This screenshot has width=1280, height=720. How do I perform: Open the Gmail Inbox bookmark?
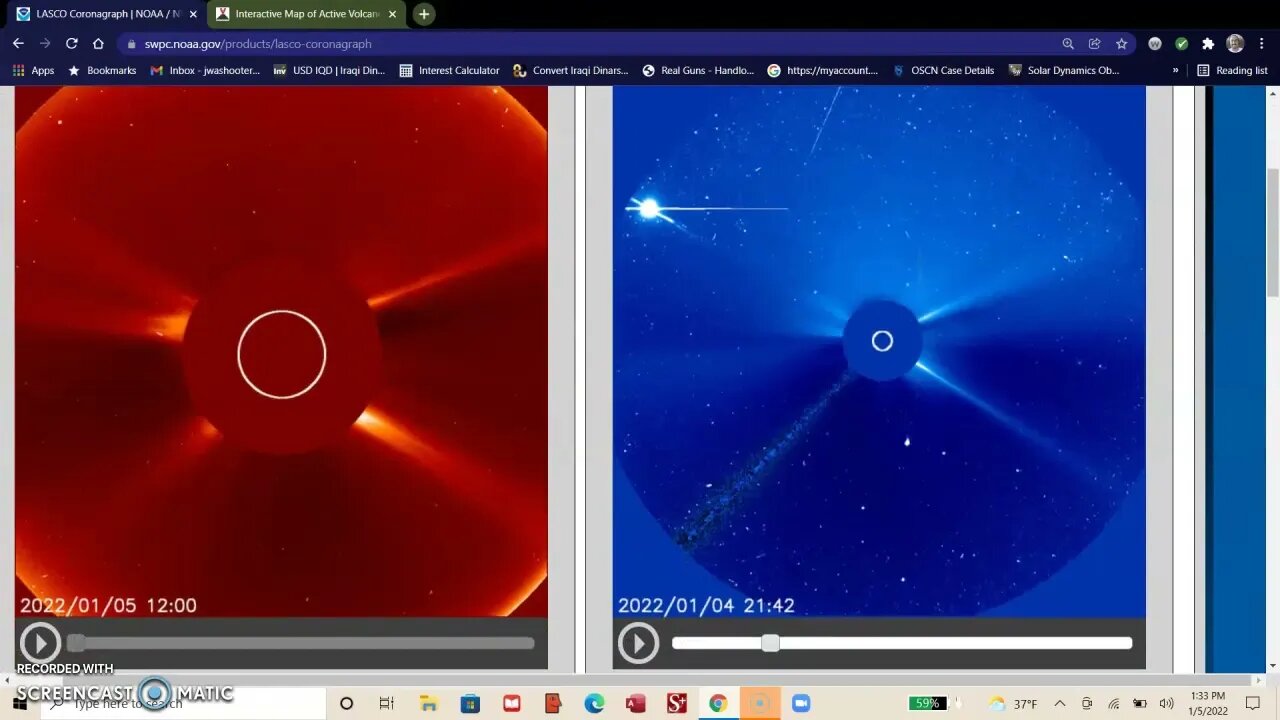(205, 70)
